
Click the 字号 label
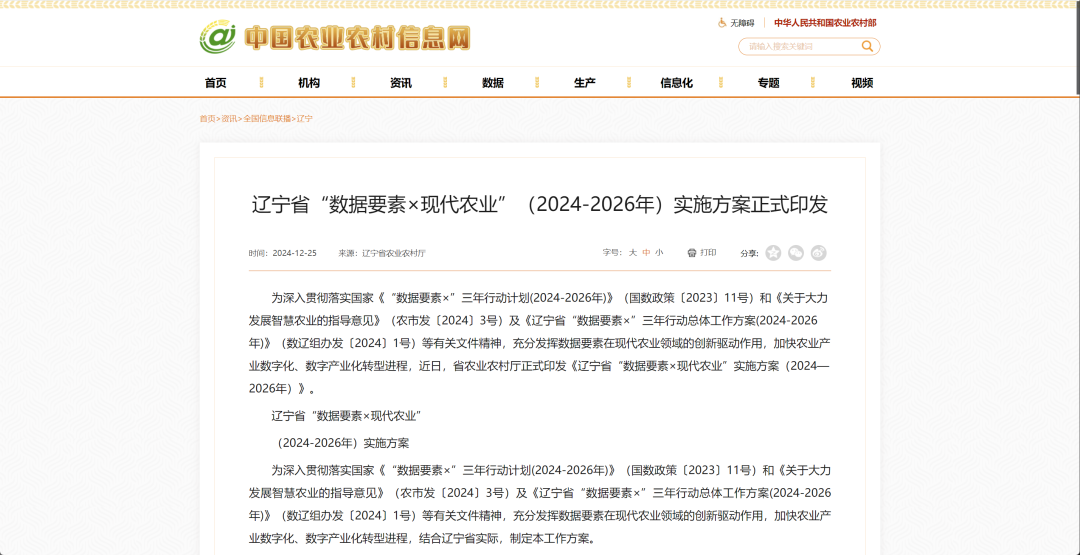point(612,253)
